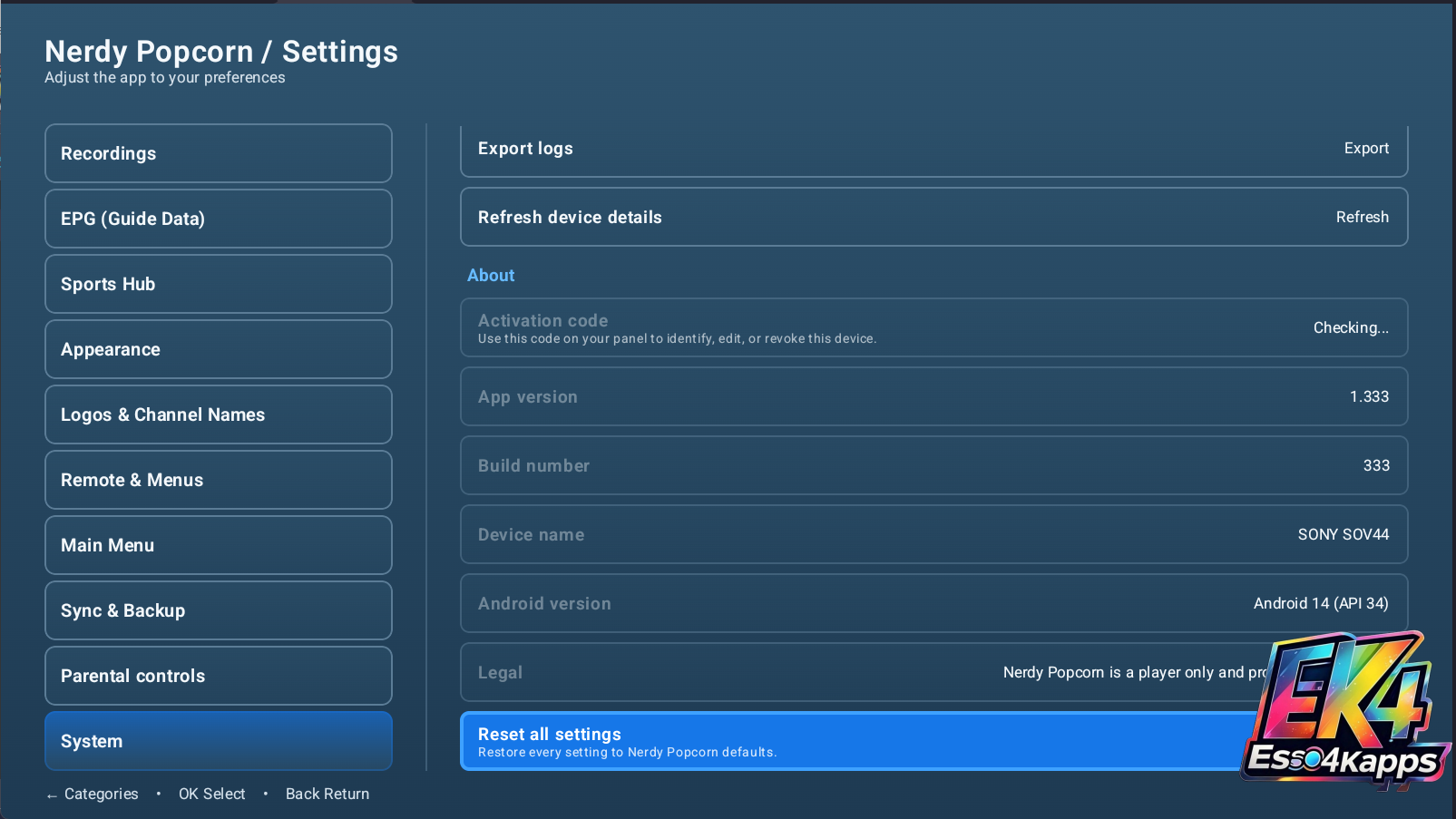Viewport: 1456px width, 819px height.
Task: Select the System category
Action: [219, 741]
